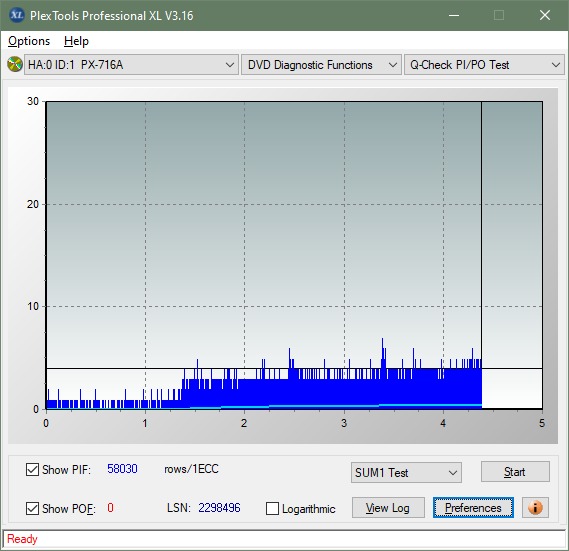The height and width of the screenshot is (551, 569).
Task: Click the X-axis label 3
Action: point(344,423)
